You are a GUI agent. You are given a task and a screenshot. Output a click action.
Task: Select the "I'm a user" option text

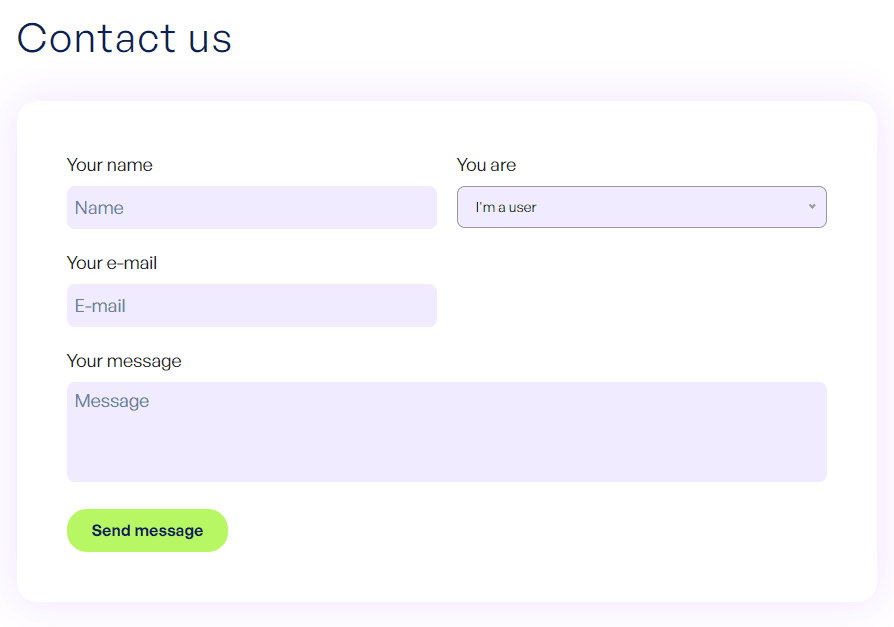[506, 208]
